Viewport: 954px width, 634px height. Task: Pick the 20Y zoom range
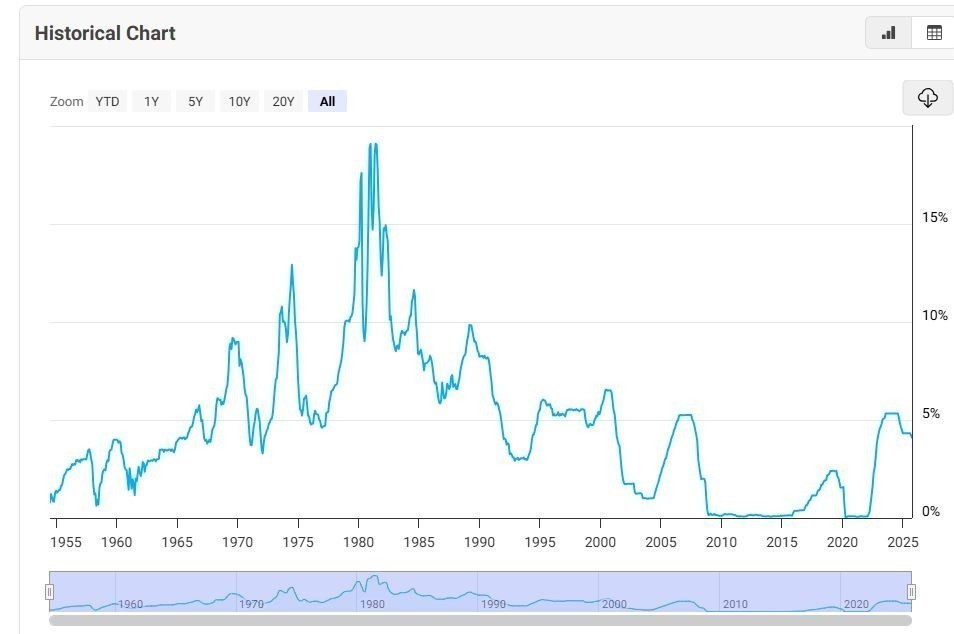(x=283, y=101)
